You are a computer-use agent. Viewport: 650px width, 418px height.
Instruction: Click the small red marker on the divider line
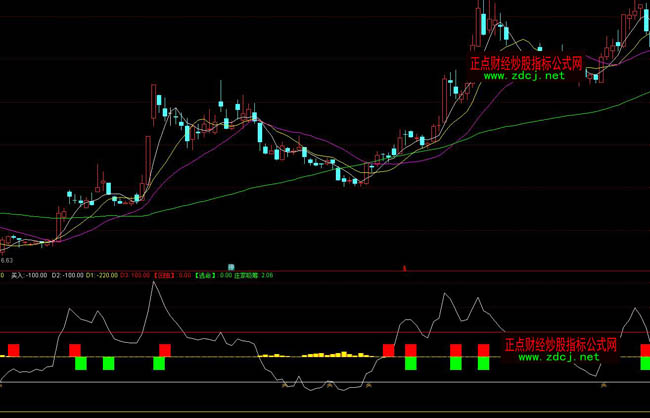[x=404, y=267]
